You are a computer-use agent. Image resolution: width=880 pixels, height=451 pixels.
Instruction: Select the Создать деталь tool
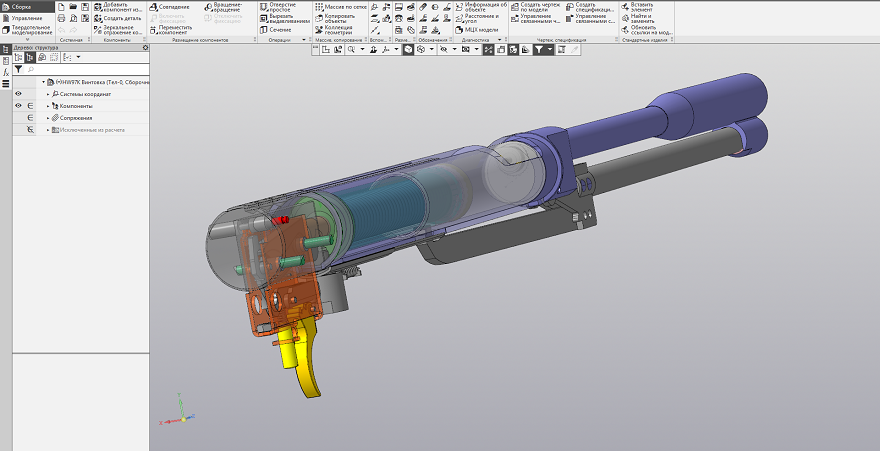click(x=120, y=18)
